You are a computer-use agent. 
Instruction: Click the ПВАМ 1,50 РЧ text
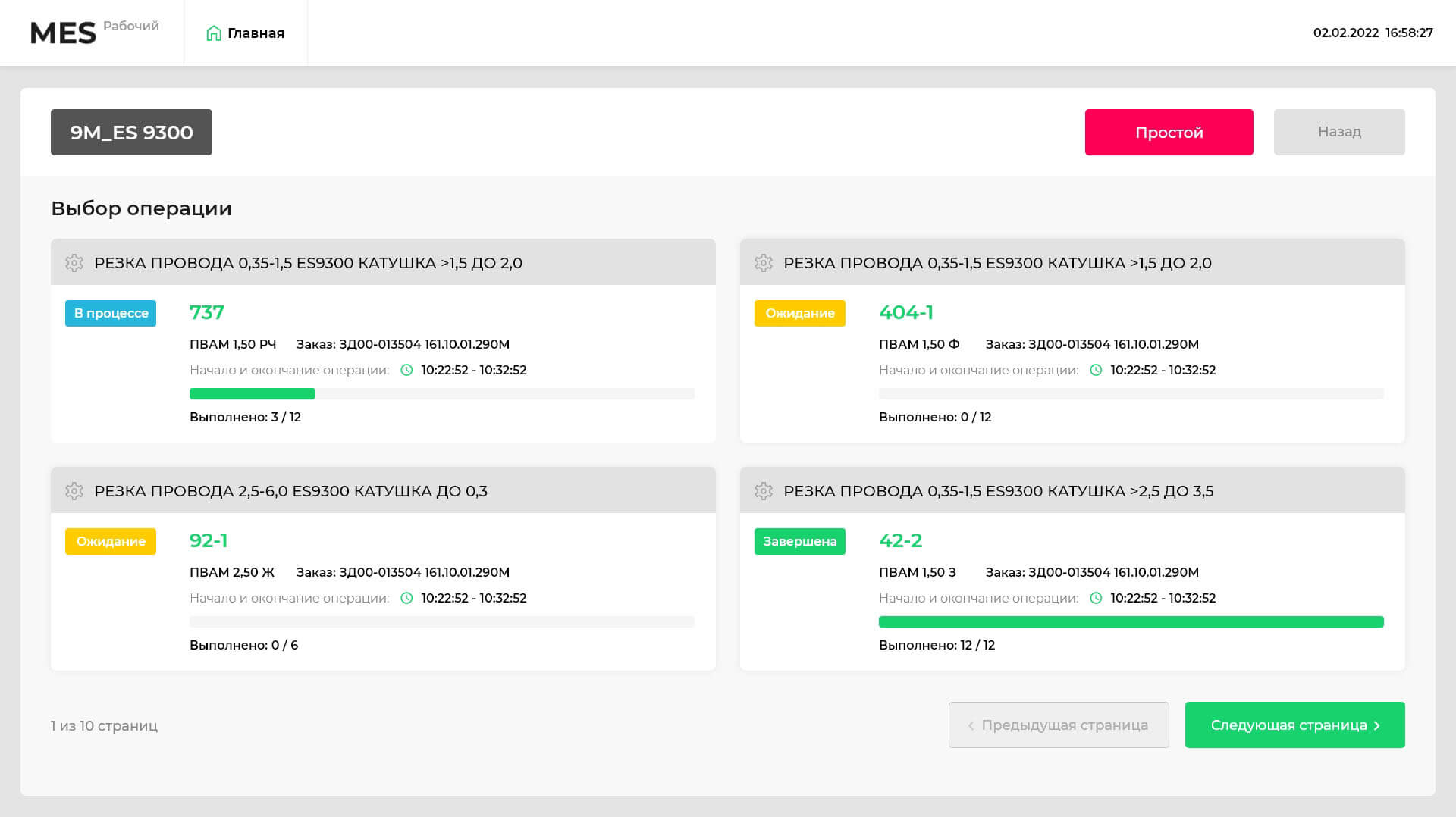coord(233,344)
